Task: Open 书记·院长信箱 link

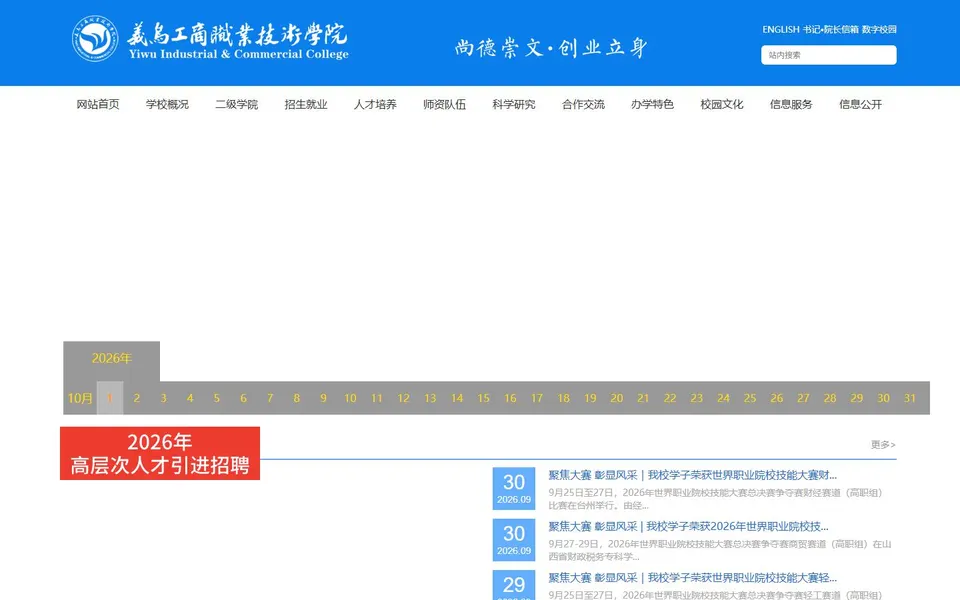Action: (831, 29)
